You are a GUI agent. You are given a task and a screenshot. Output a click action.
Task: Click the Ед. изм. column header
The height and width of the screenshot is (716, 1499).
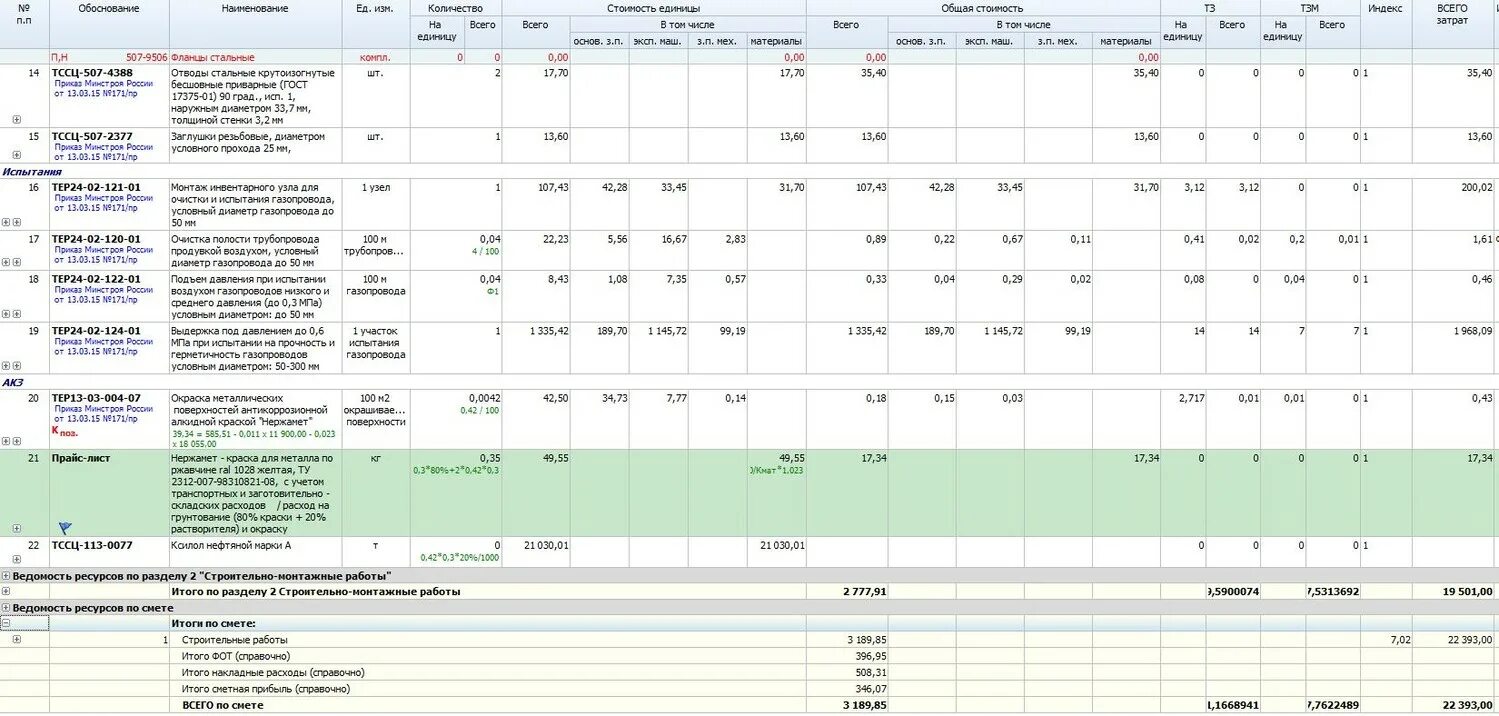click(x=376, y=8)
